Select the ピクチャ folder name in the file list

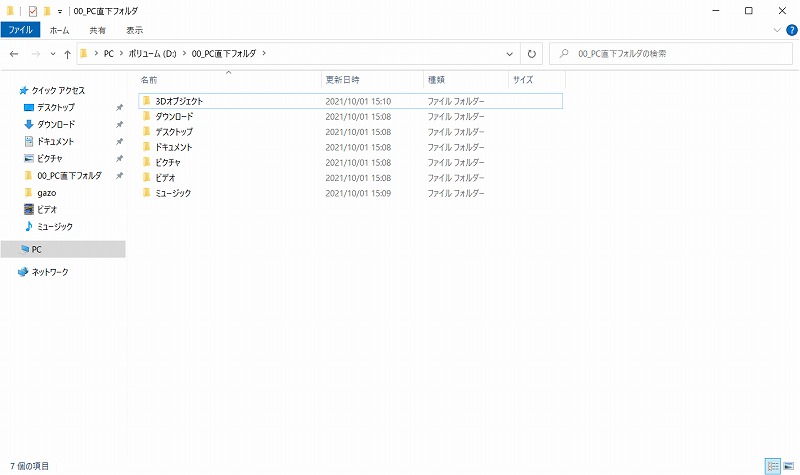click(x=168, y=163)
